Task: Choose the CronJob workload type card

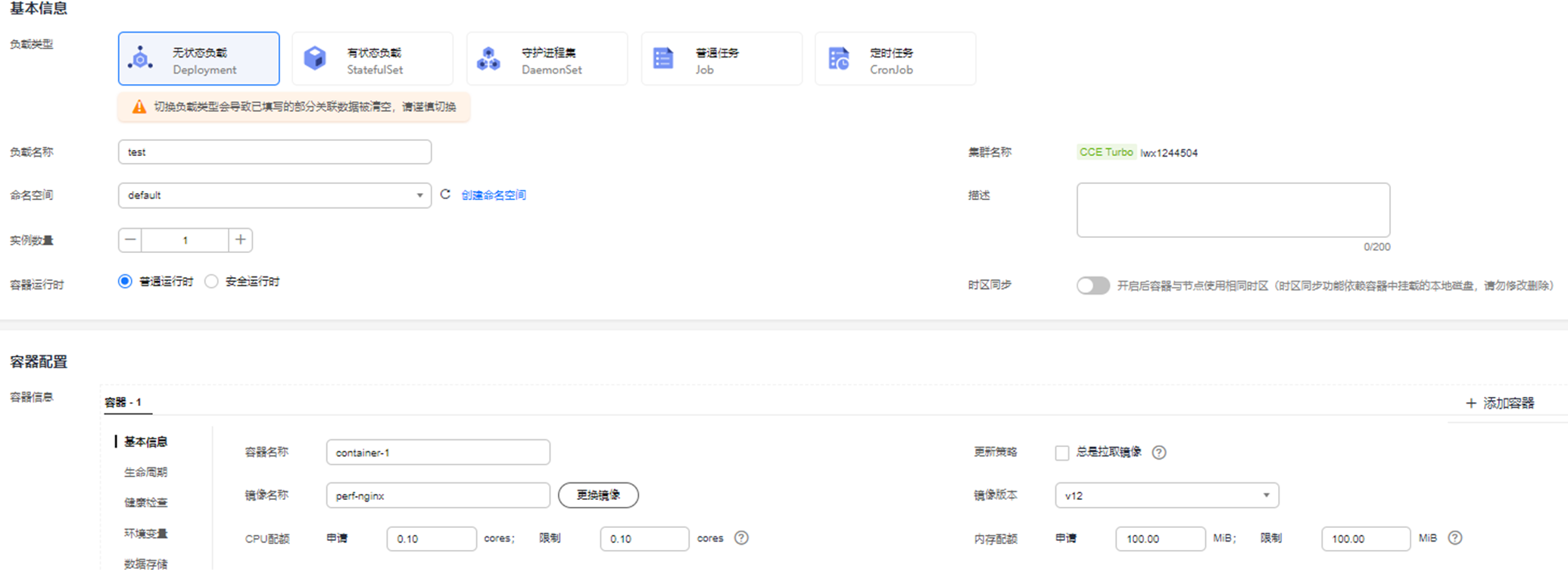Action: coord(895,59)
